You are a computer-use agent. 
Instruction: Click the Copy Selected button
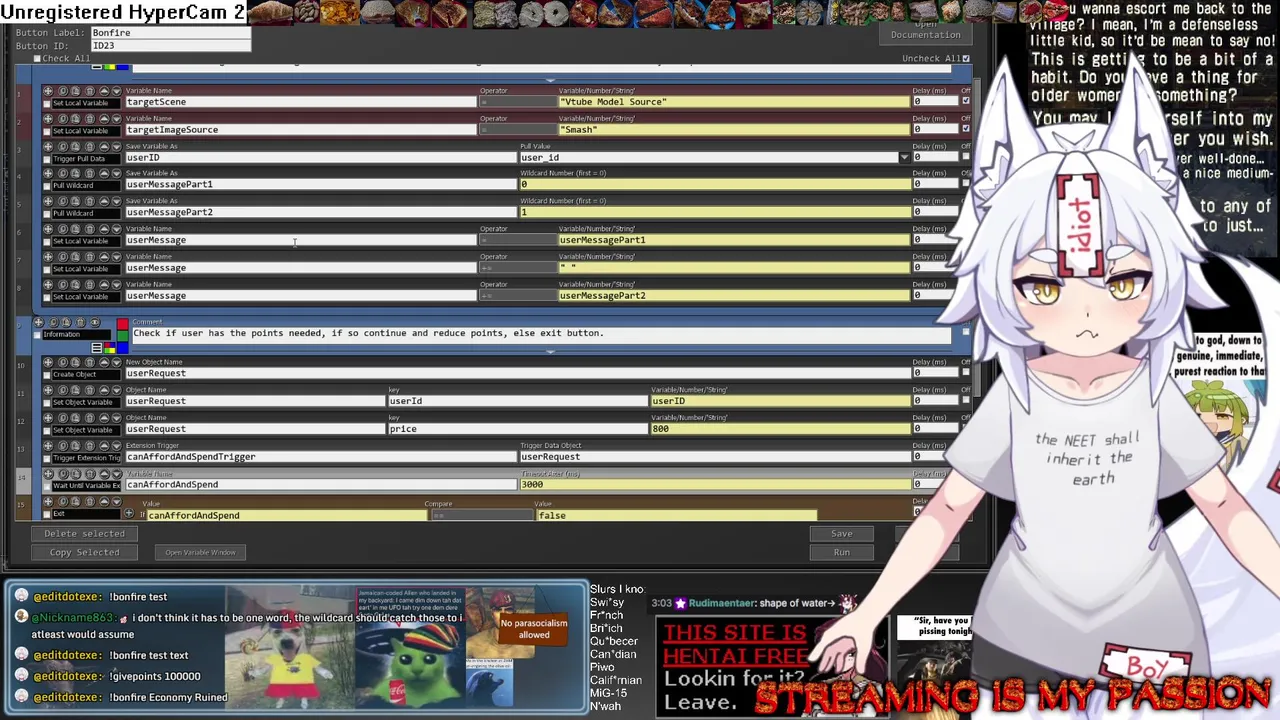click(84, 552)
